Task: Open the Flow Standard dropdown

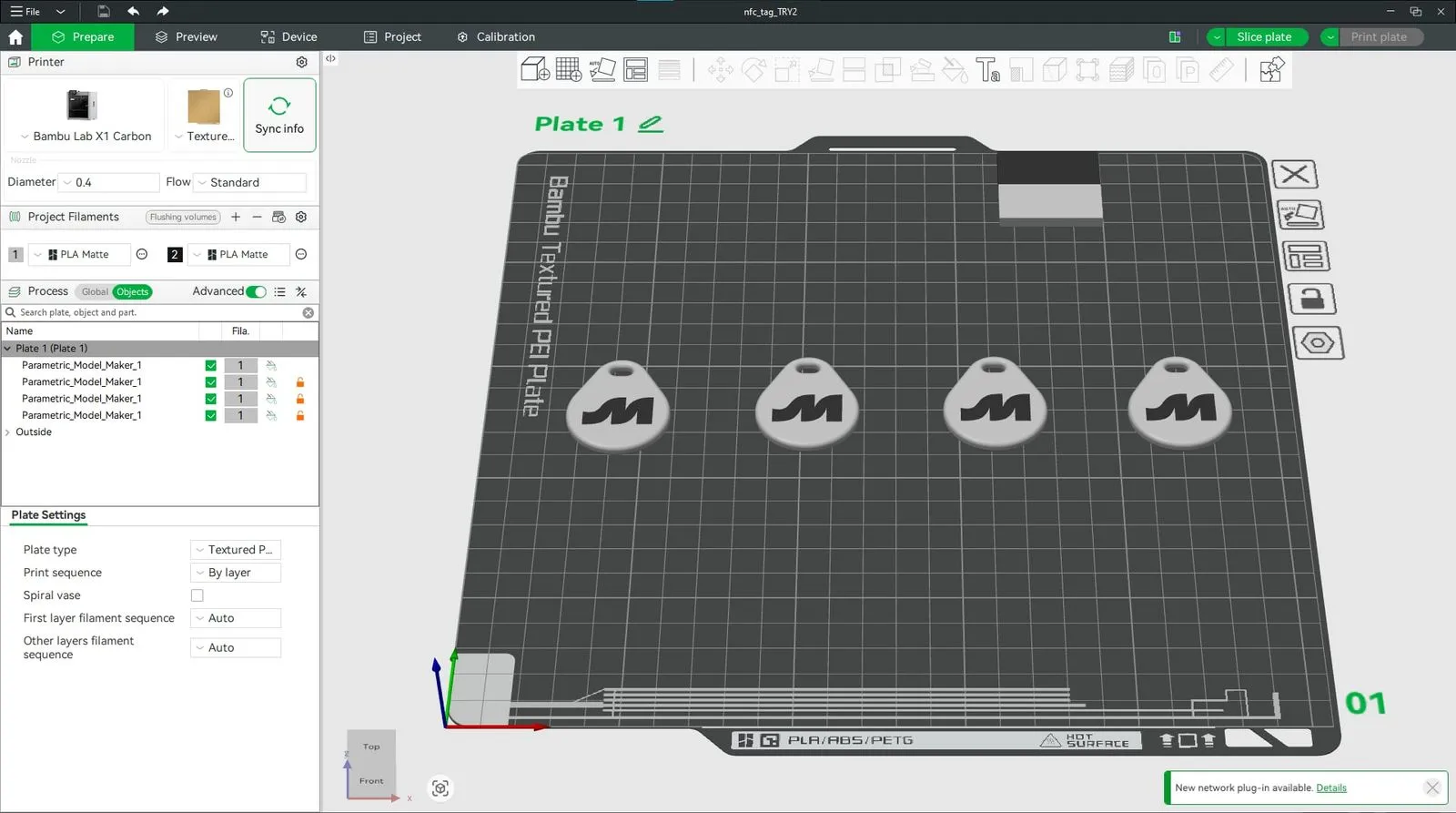Action: (x=251, y=183)
